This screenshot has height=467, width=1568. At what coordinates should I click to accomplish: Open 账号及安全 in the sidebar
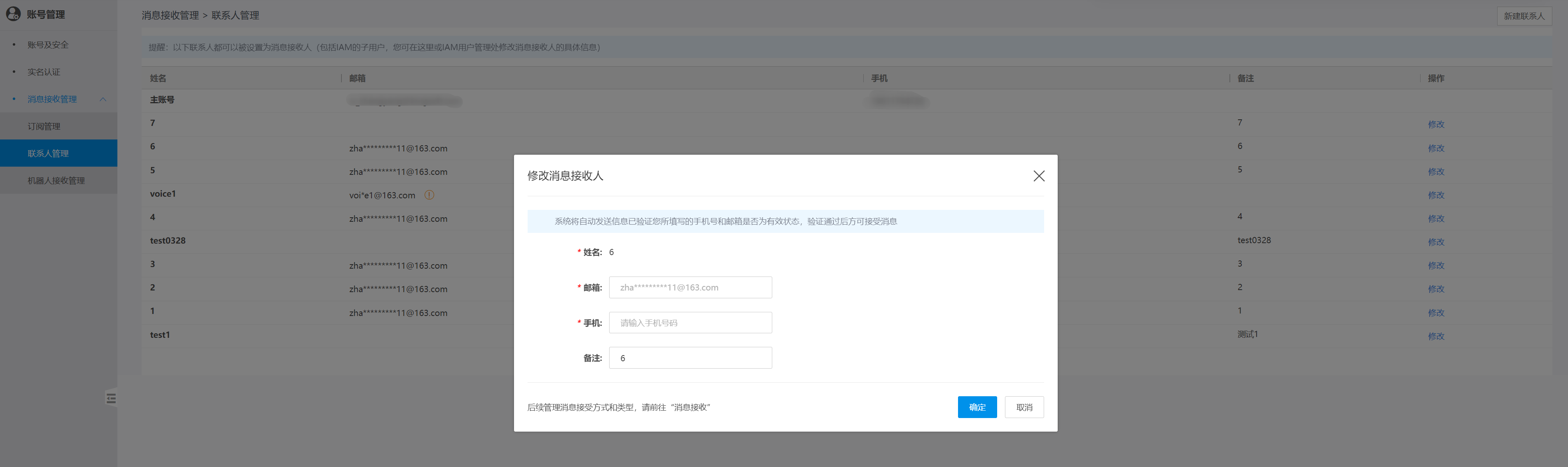(48, 45)
